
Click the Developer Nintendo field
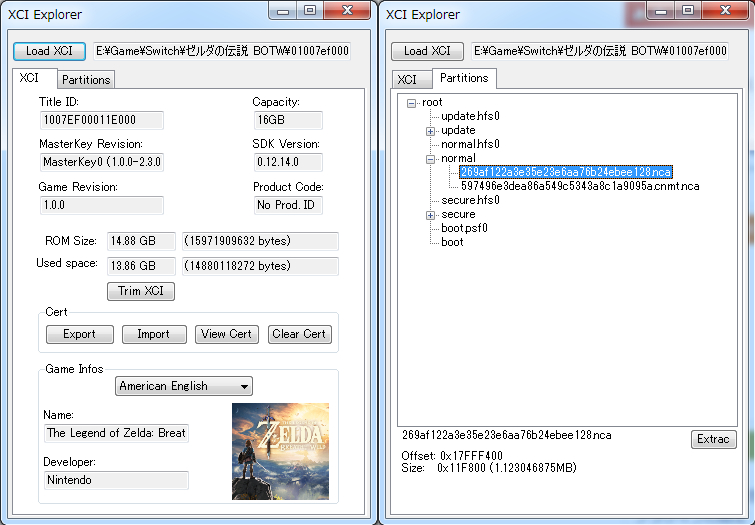click(116, 480)
